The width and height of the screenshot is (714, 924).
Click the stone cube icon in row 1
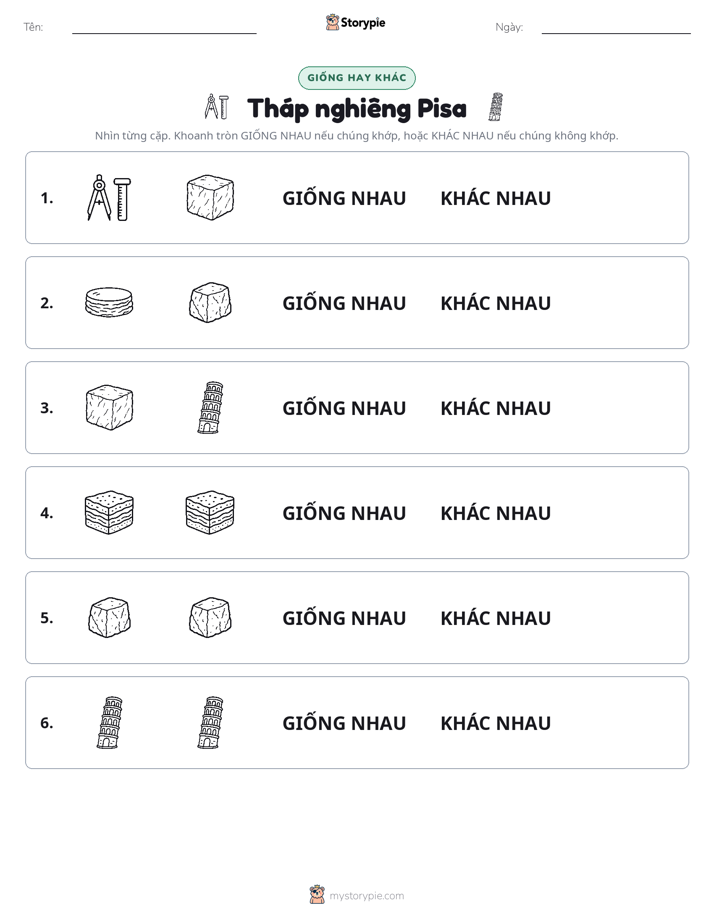[210, 197]
